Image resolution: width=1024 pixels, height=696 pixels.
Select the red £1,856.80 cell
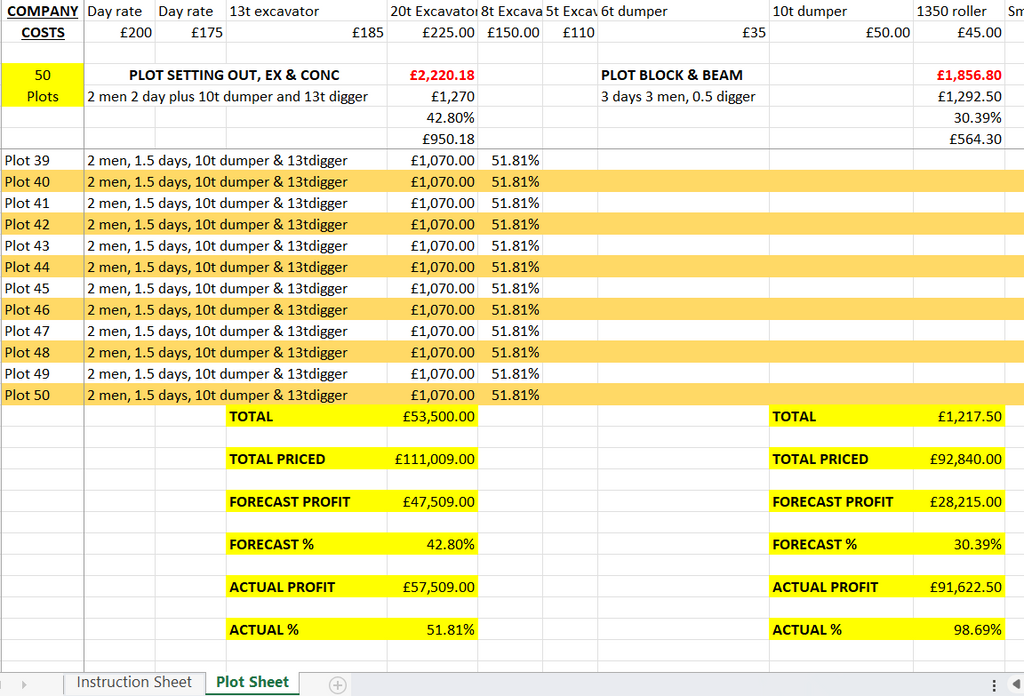click(x=959, y=75)
